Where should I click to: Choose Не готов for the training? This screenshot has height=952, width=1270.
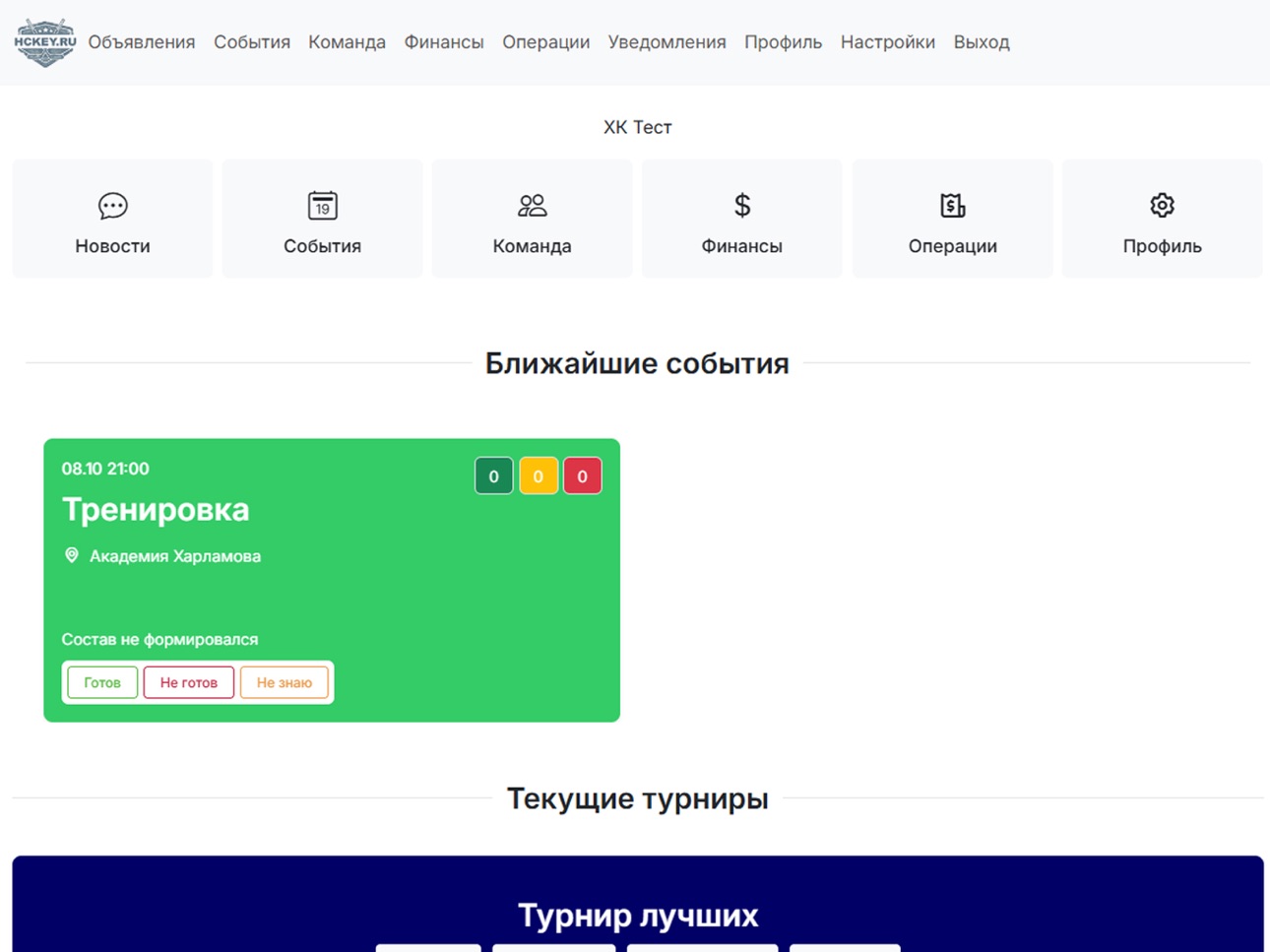tap(189, 682)
